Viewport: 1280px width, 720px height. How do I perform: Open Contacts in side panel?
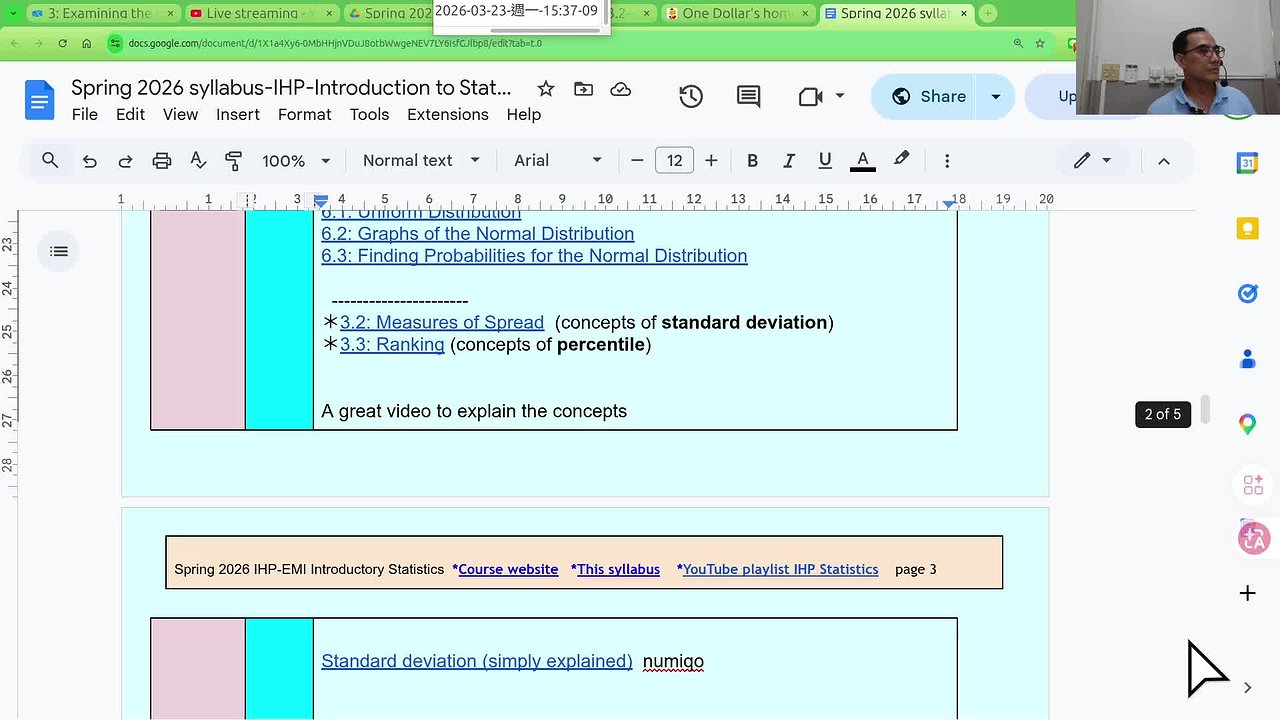tap(1247, 359)
